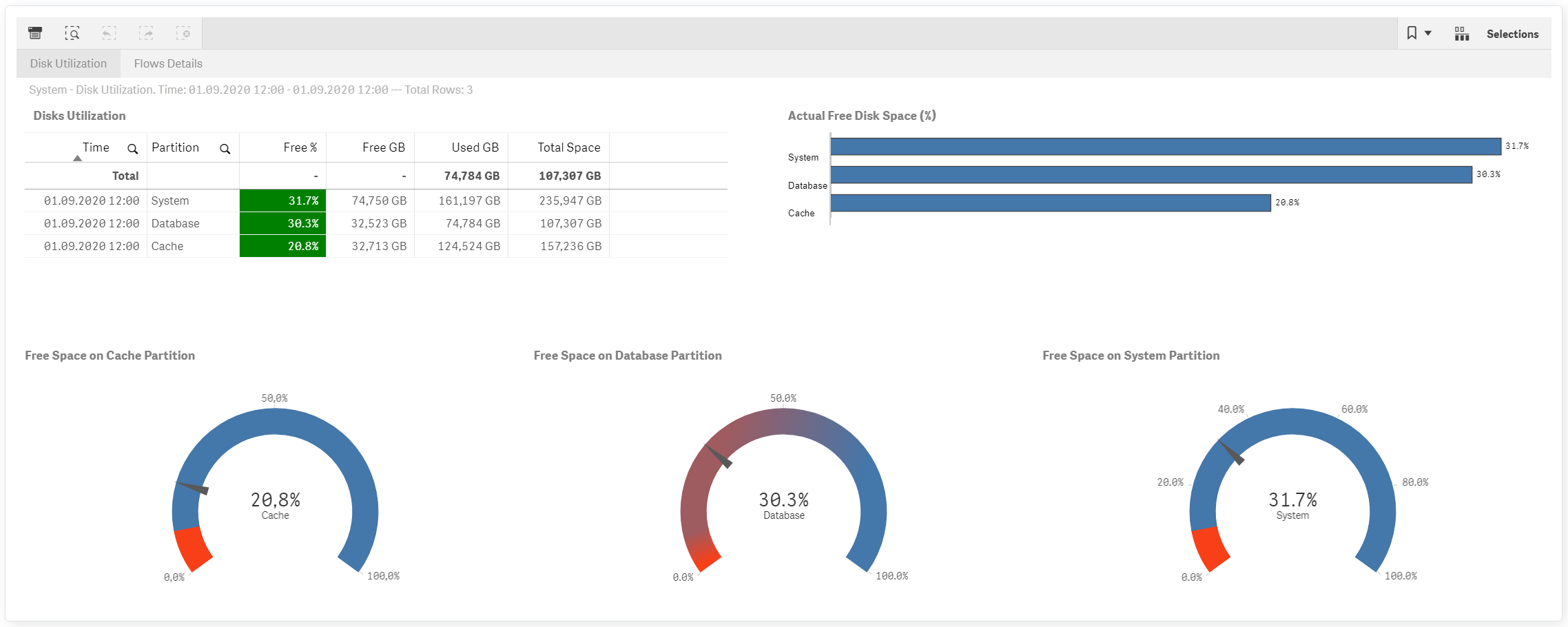This screenshot has width=1568, height=627.
Task: Switch to the Flows Details tab
Action: [x=168, y=63]
